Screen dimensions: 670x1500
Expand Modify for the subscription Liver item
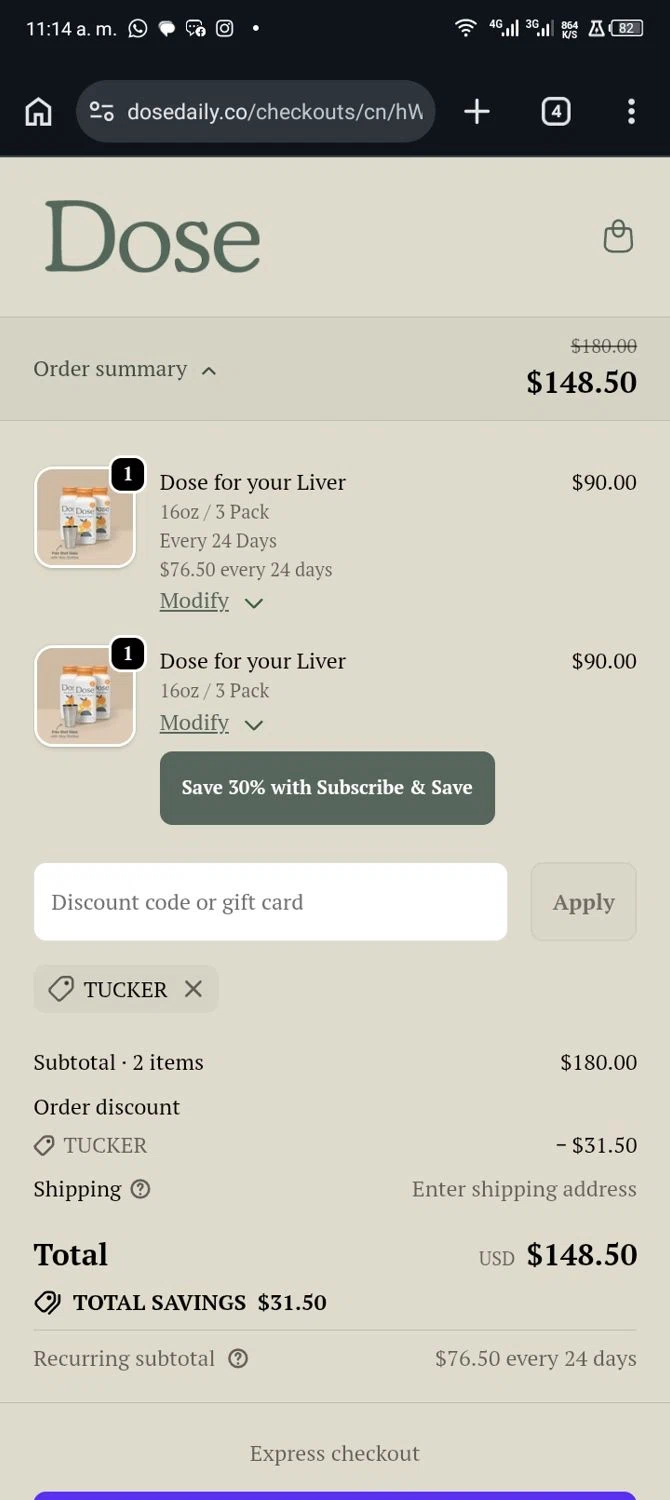[x=211, y=601]
